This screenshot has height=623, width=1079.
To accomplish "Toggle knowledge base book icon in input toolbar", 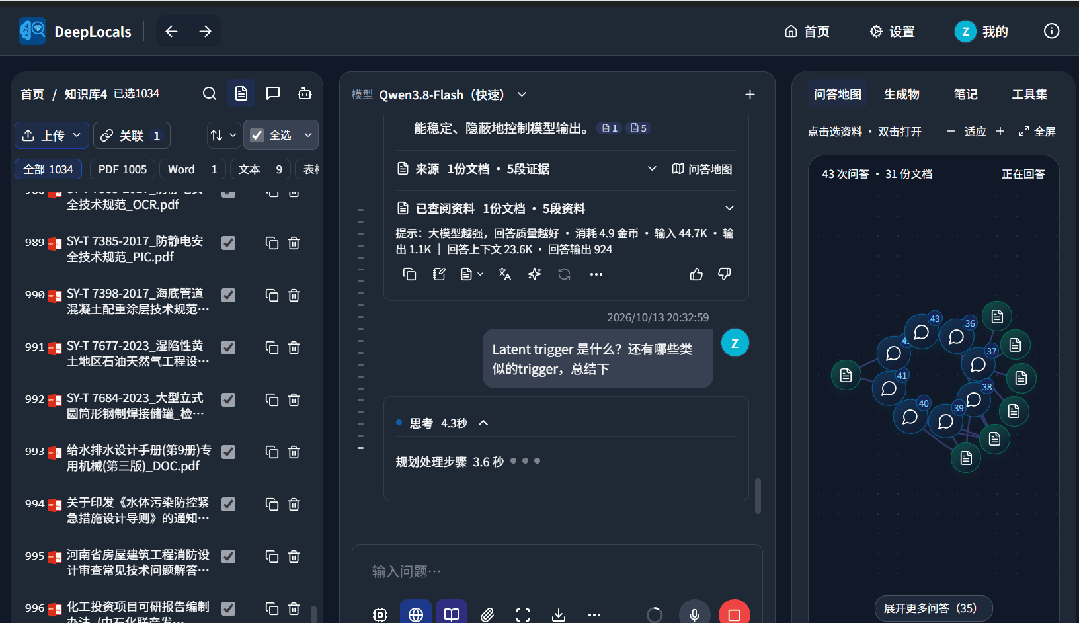I will click(451, 613).
